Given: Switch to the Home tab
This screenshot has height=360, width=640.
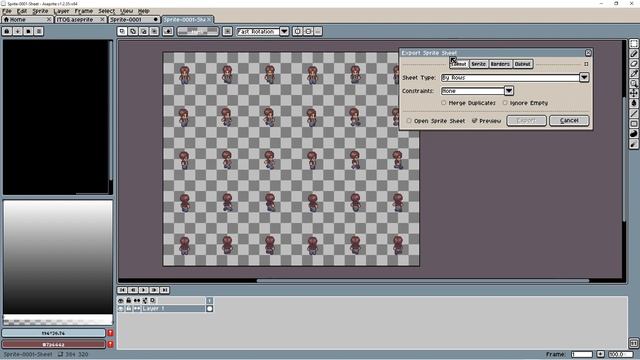Looking at the screenshot, I should tap(27, 20).
